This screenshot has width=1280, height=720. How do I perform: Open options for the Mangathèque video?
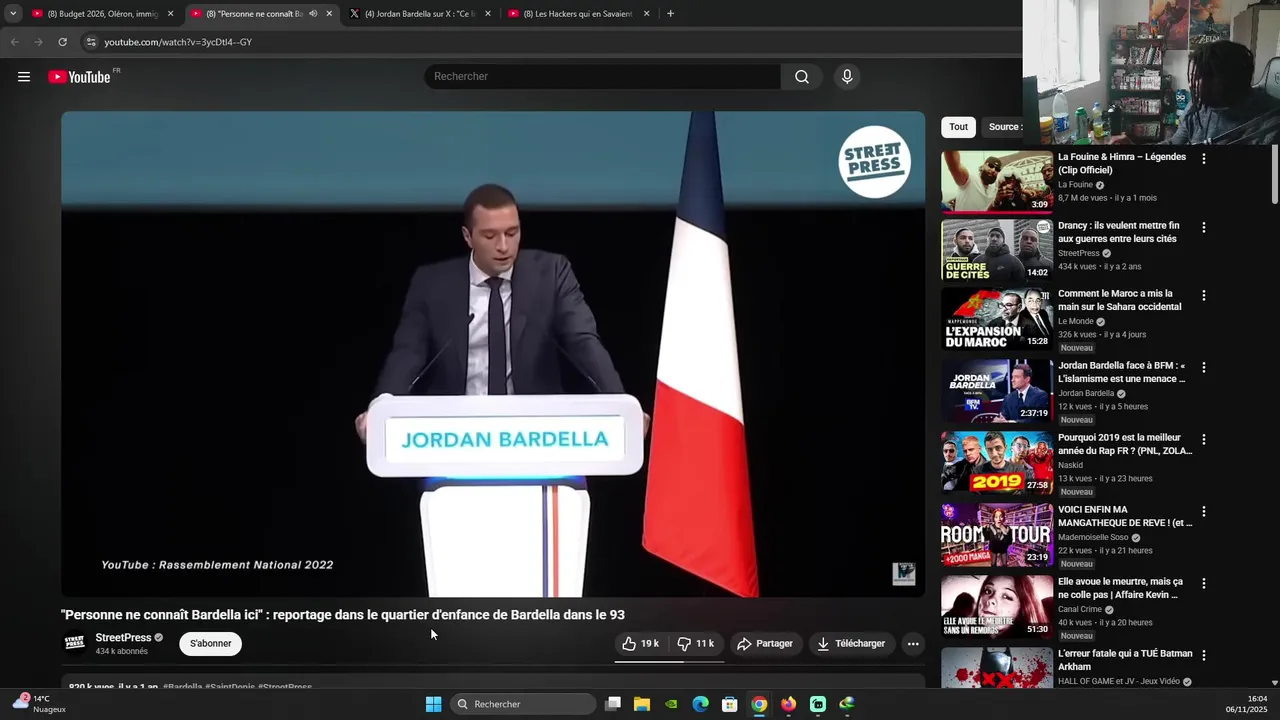1203,511
